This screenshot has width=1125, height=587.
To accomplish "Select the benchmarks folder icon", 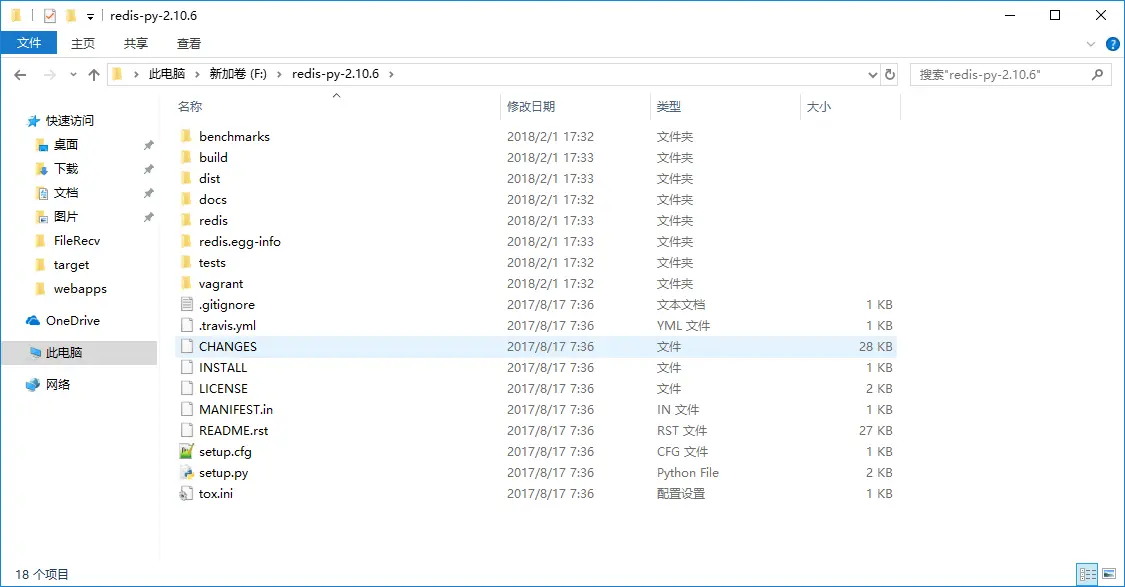I will coord(187,136).
